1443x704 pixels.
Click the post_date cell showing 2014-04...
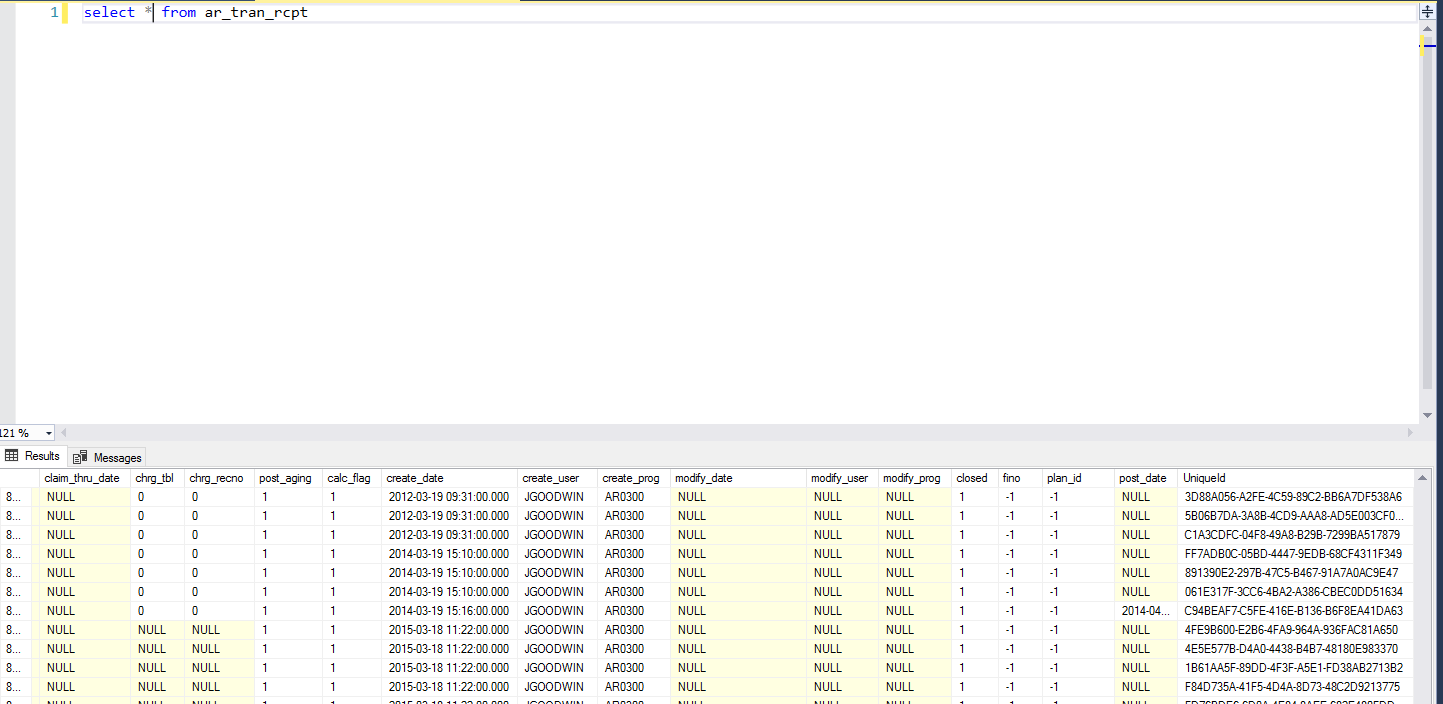pos(1146,611)
